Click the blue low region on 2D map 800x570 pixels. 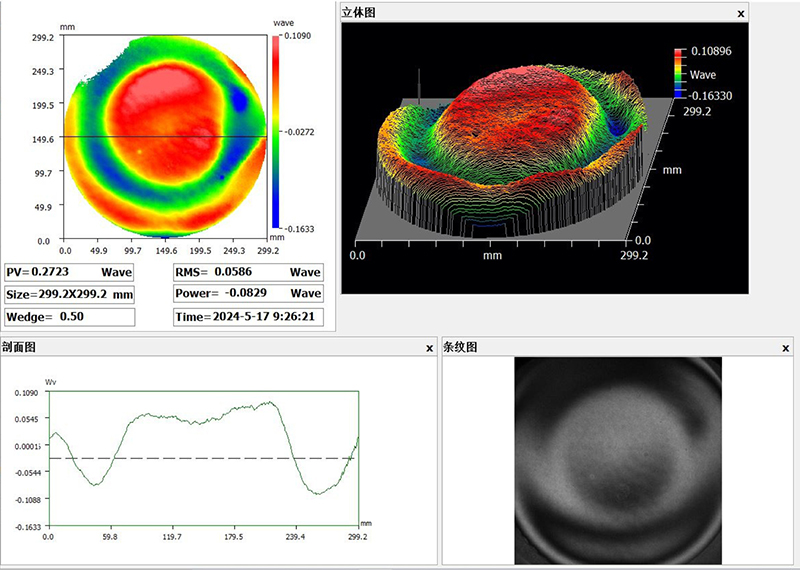[x=240, y=101]
